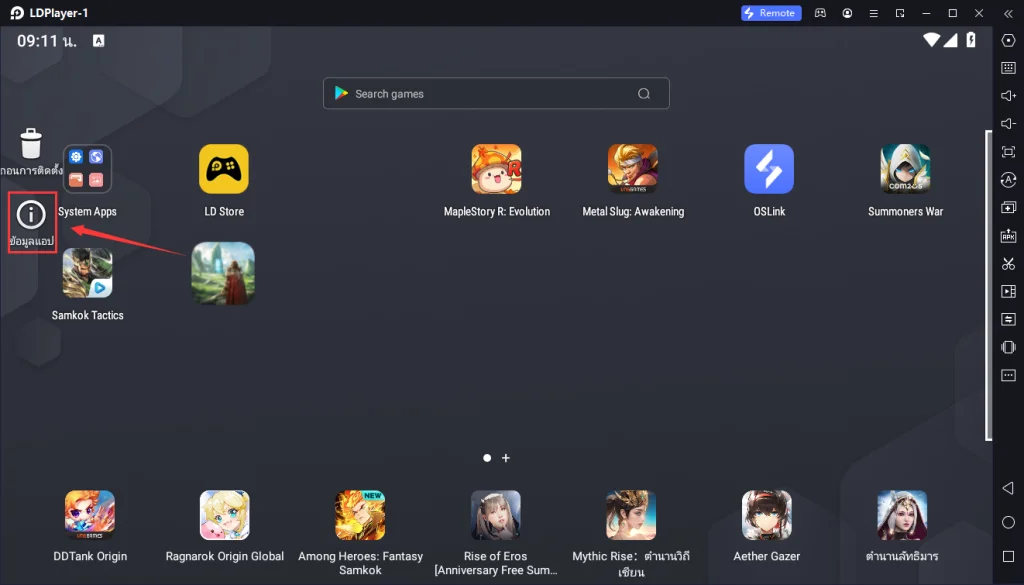Open synchronizer tool icon
1024x585 pixels.
1008,319
